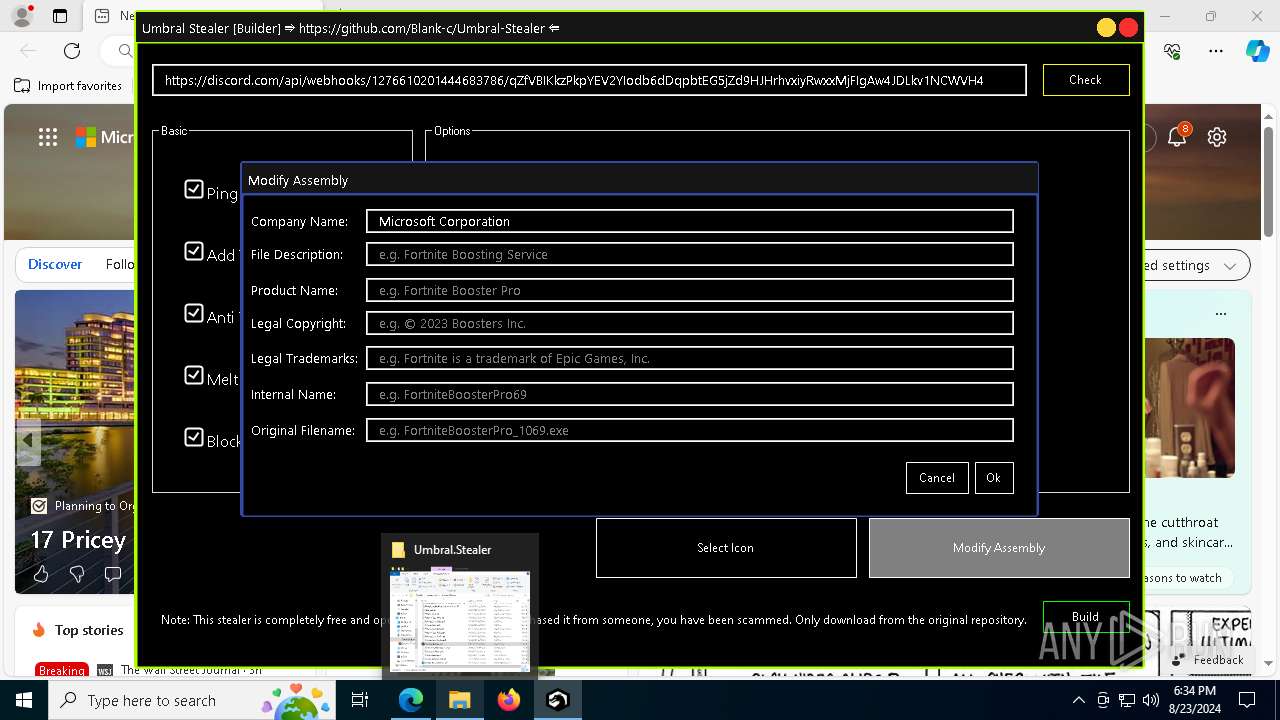This screenshot has width=1280, height=720.
Task: Open the Feedback button on MSN
Action: click(x=1208, y=659)
